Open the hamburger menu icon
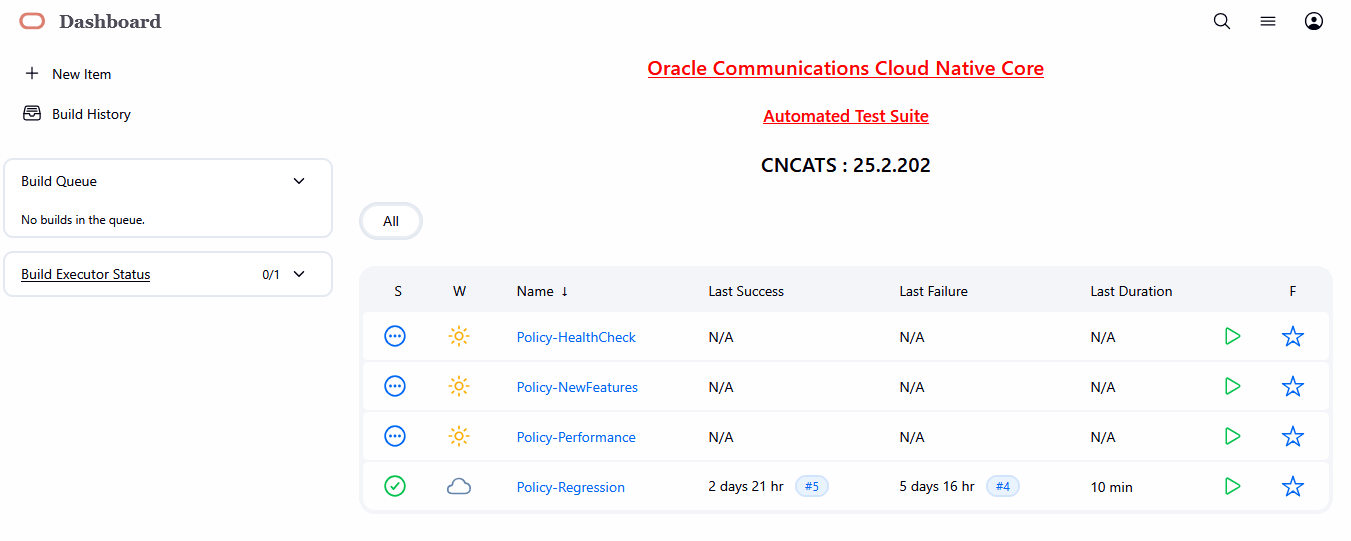Screen dimensions: 1351x541 point(1268,21)
